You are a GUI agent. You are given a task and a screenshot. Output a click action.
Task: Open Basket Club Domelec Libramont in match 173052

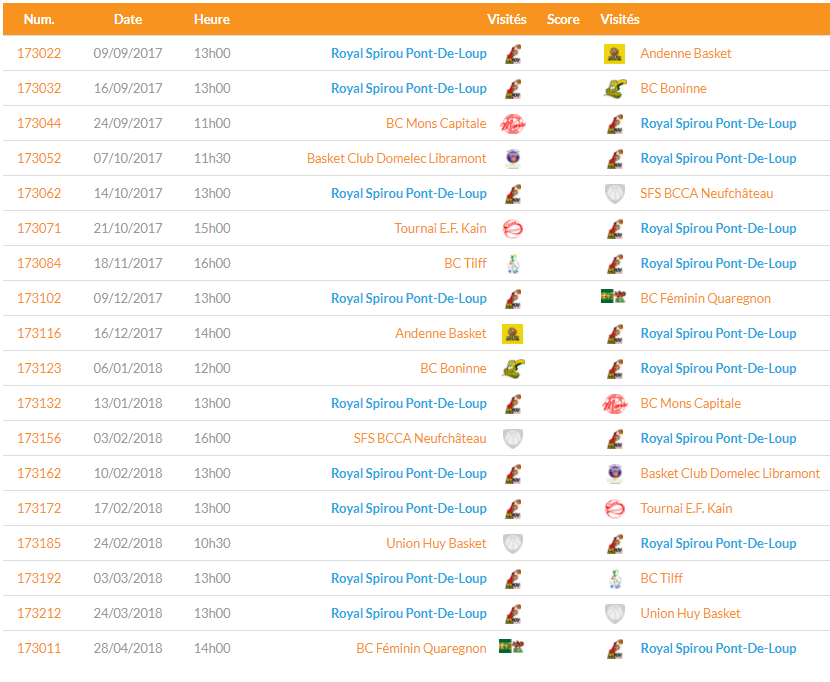(x=396, y=158)
